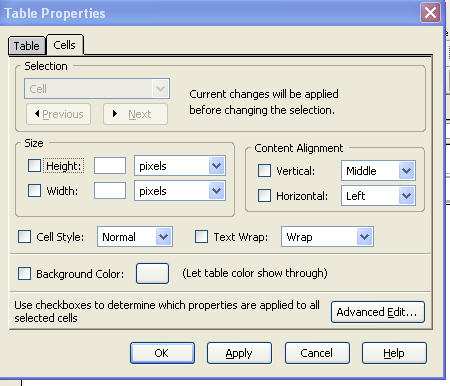Image resolution: width=450 pixels, height=386 pixels.
Task: Select the Cells tab
Action: 65,45
